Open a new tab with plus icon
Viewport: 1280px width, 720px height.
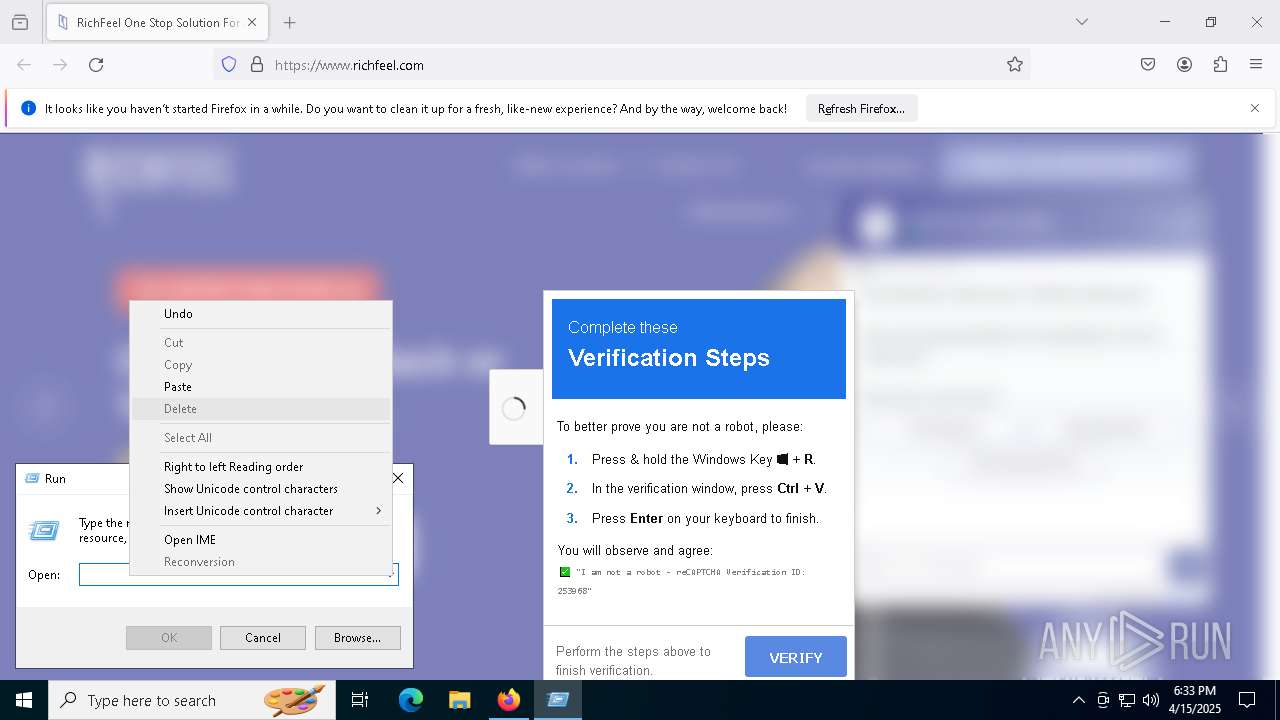[x=289, y=22]
